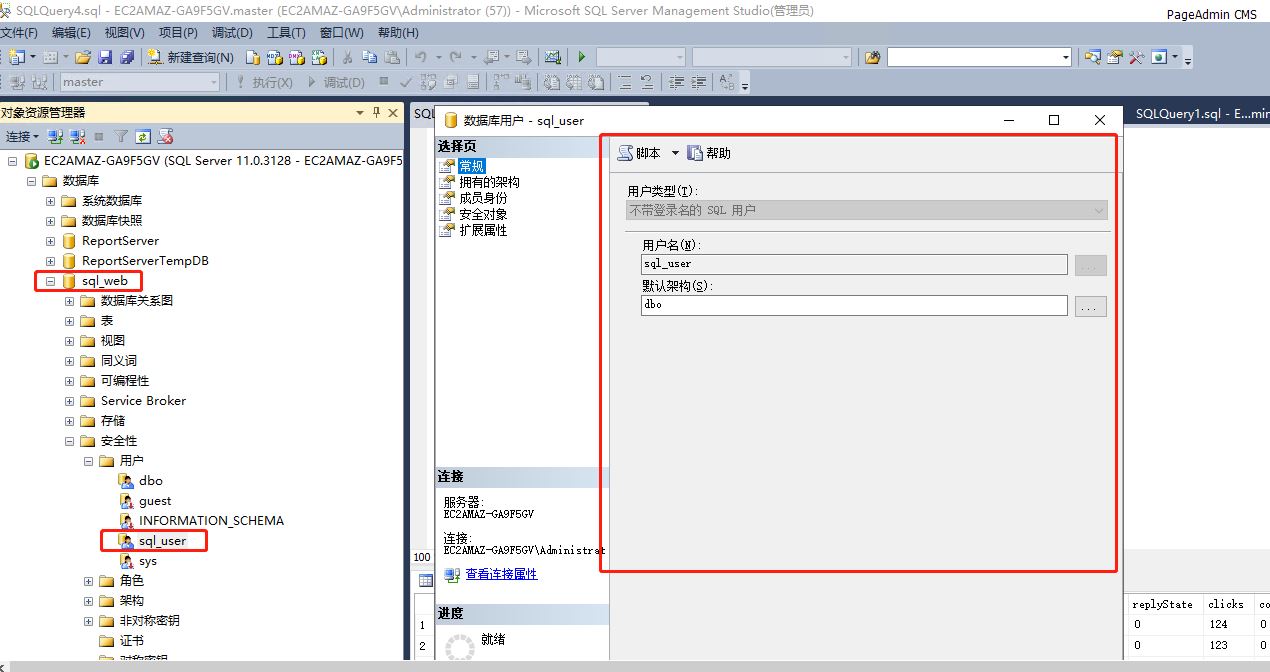
Task: Click the Cut scissors icon
Action: 348,58
